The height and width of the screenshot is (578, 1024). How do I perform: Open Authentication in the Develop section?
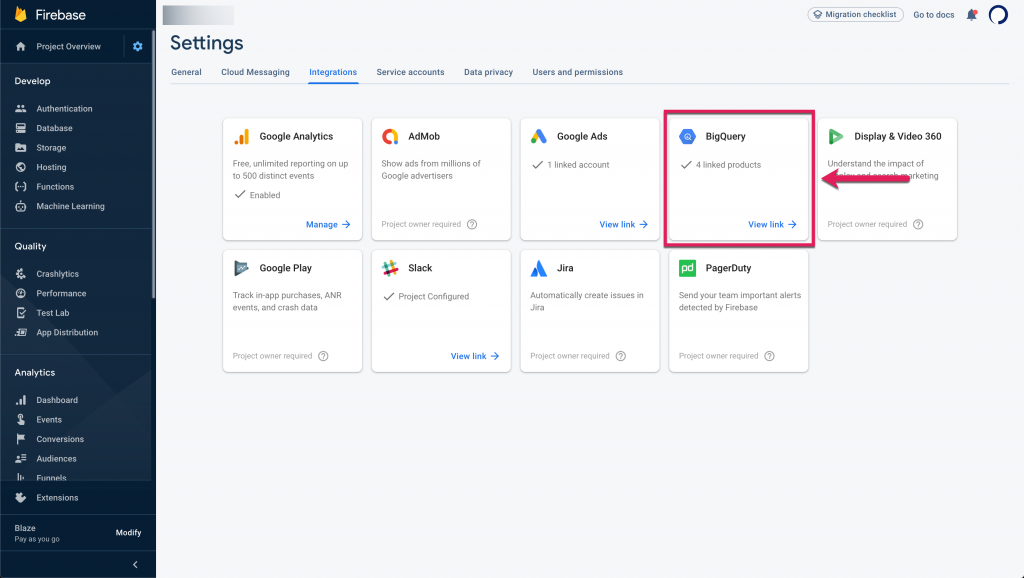pyautogui.click(x=64, y=109)
